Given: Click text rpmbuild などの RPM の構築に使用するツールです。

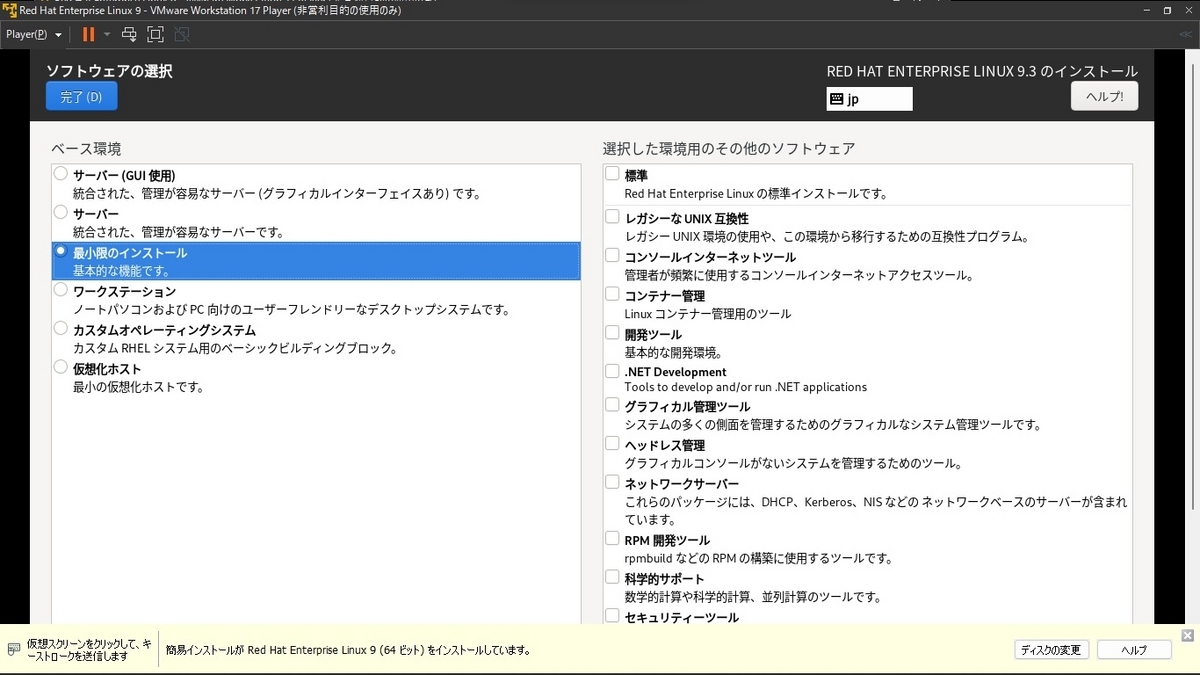Looking at the screenshot, I should 759,558.
